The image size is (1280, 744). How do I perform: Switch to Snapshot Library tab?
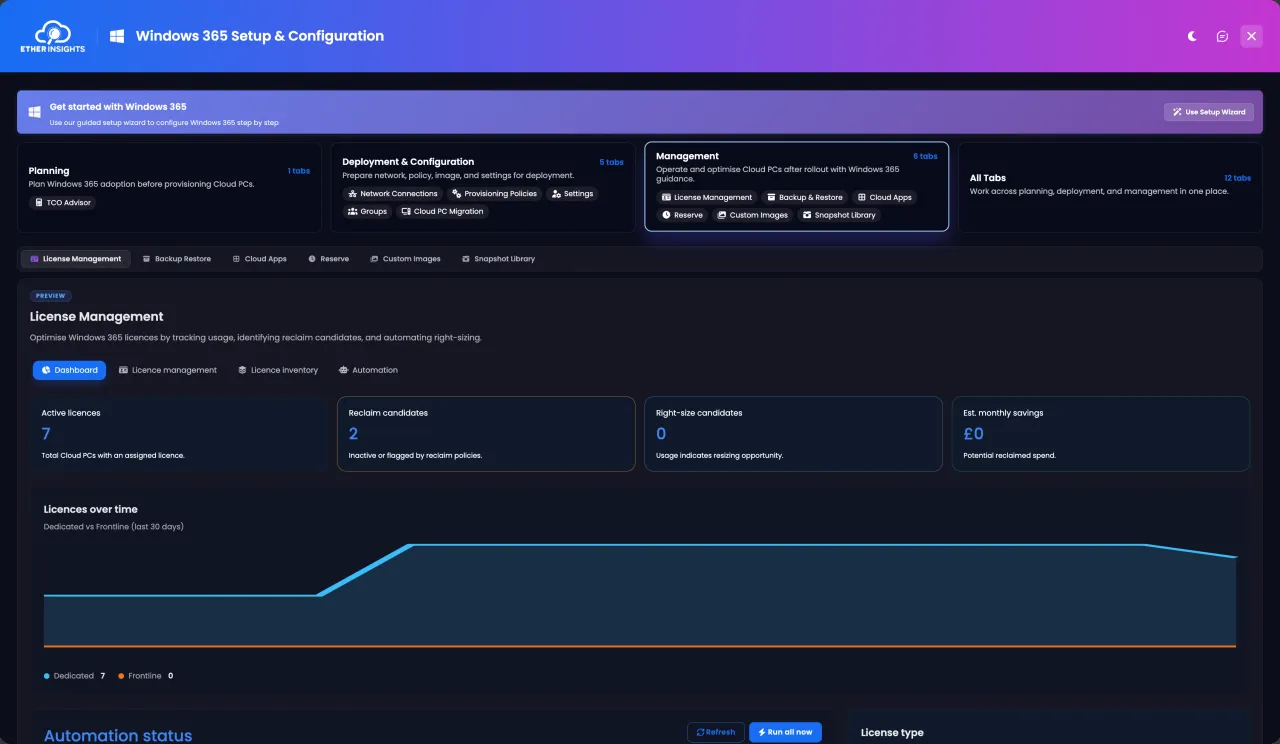click(x=498, y=259)
